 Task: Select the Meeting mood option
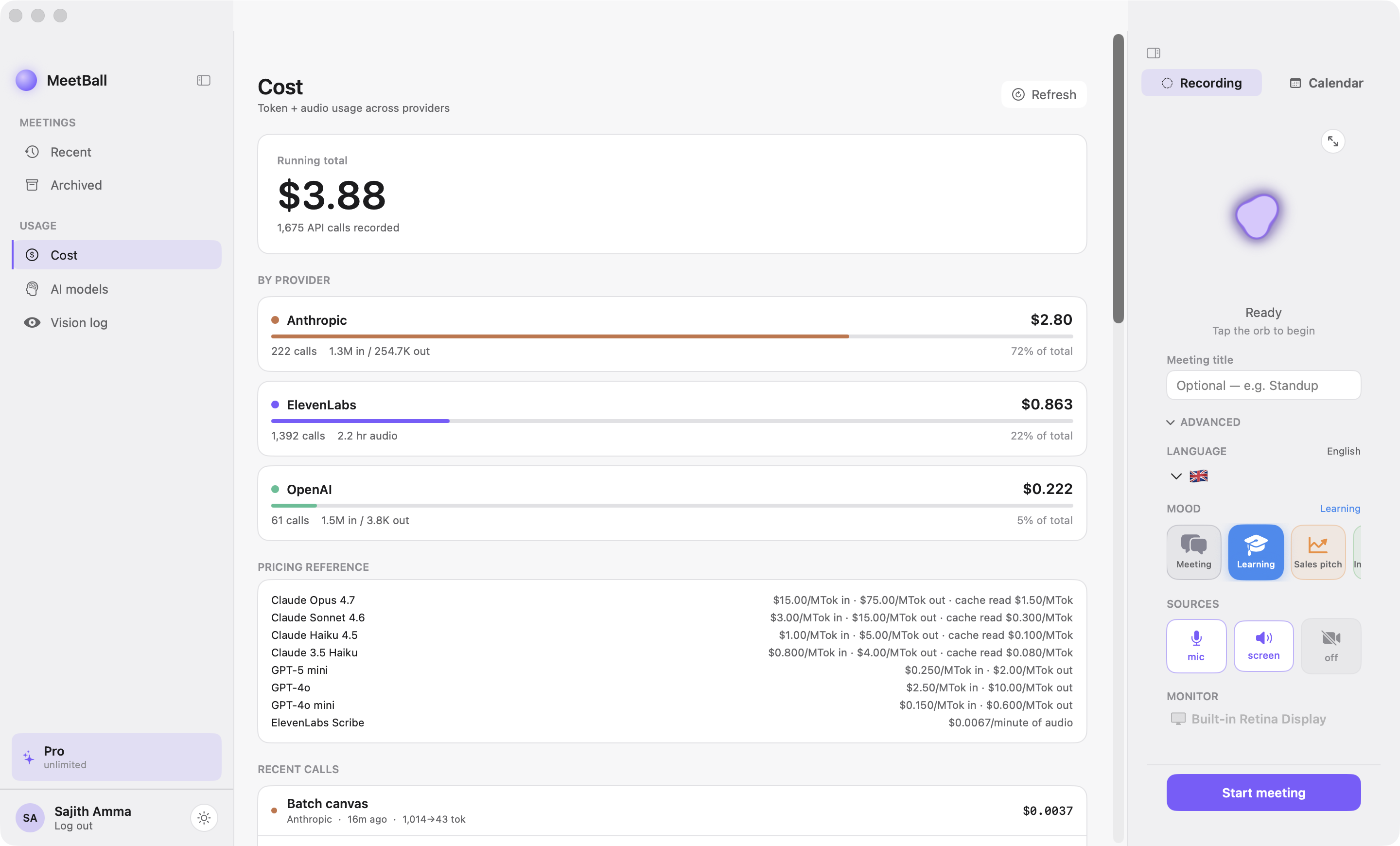click(x=1194, y=552)
